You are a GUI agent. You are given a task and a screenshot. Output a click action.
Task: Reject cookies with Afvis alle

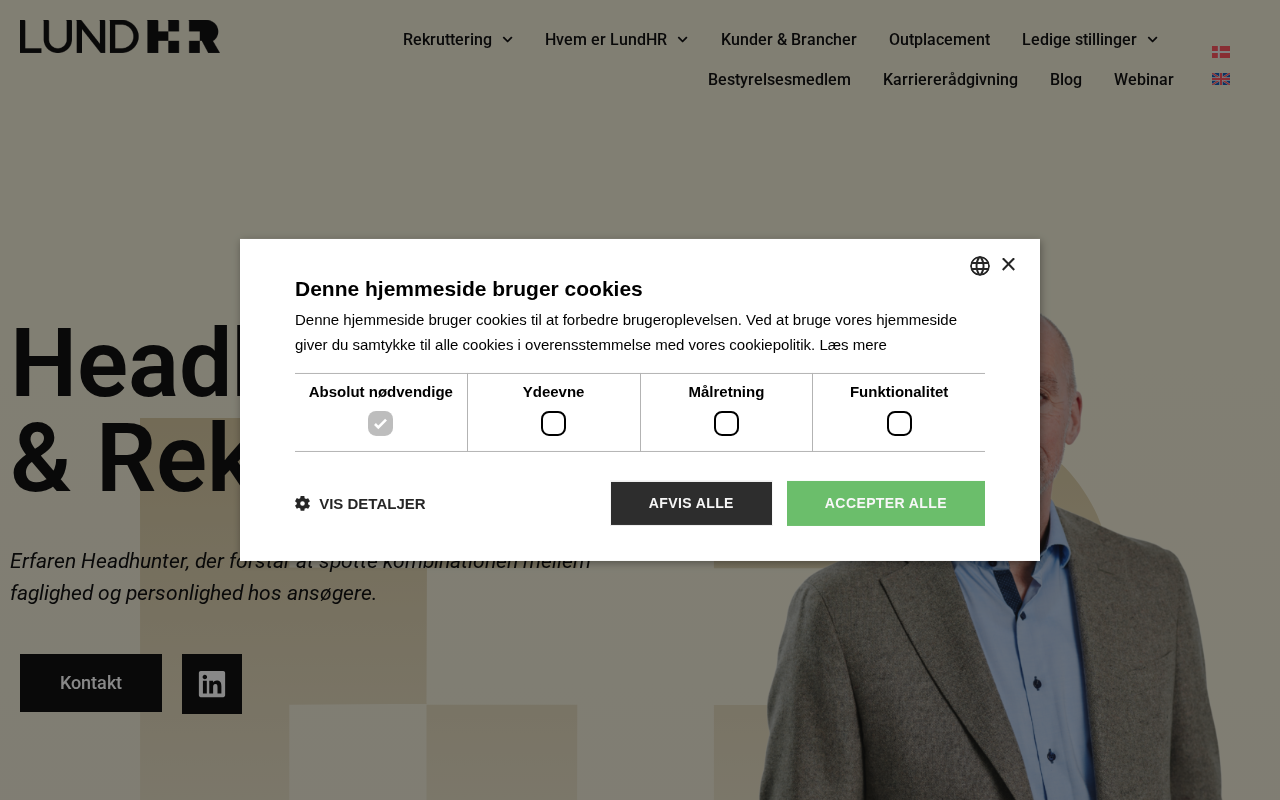coord(691,503)
